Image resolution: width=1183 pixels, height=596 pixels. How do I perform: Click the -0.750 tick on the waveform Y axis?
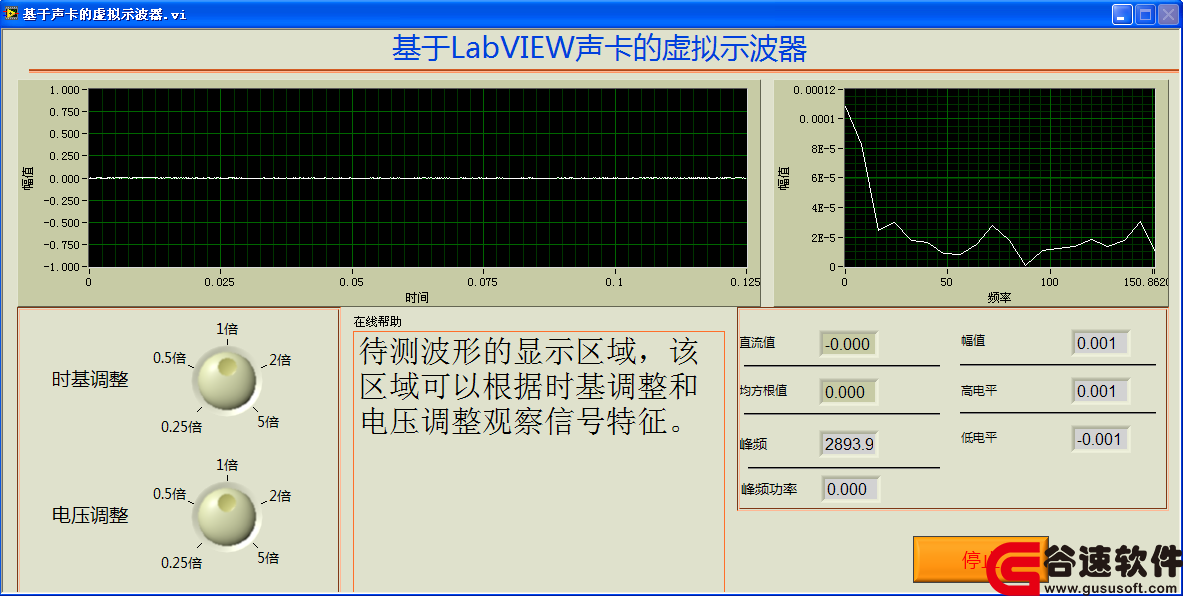pos(61,244)
